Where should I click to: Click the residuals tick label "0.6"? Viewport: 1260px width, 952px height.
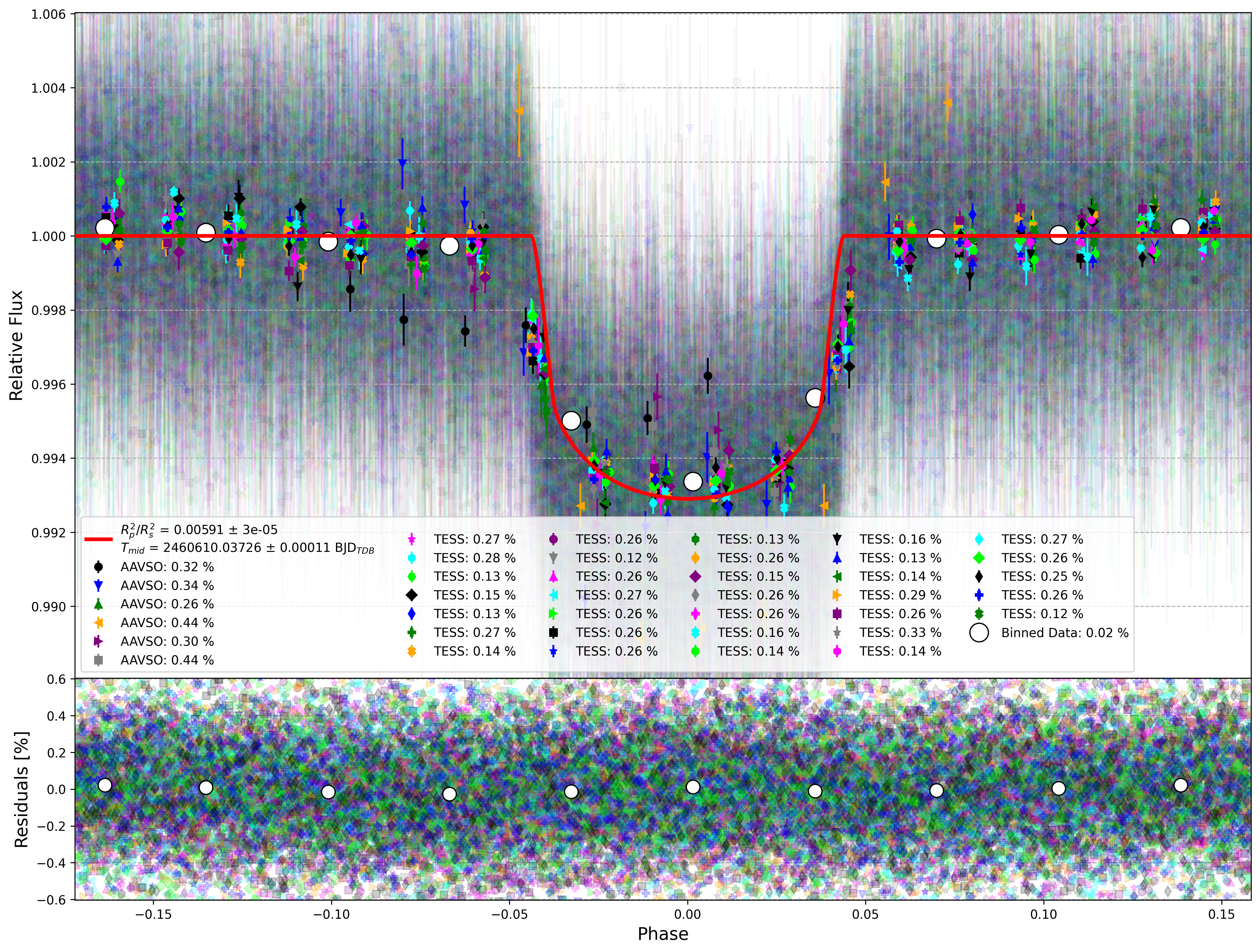point(56,679)
